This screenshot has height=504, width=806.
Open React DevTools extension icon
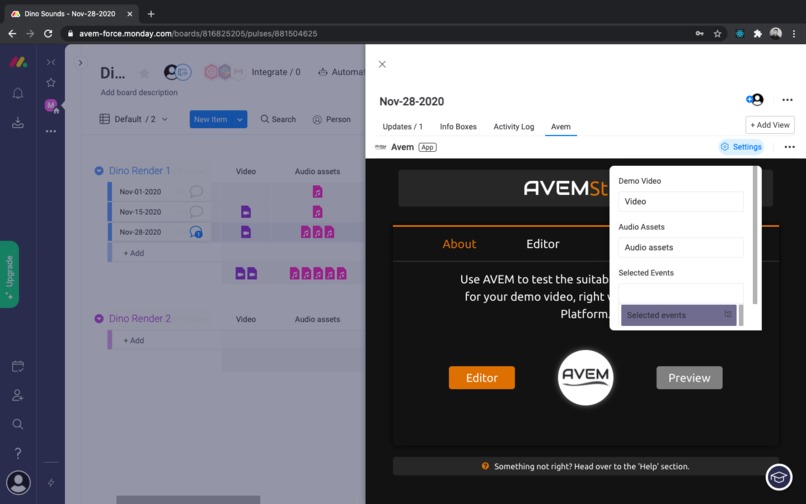(740, 34)
